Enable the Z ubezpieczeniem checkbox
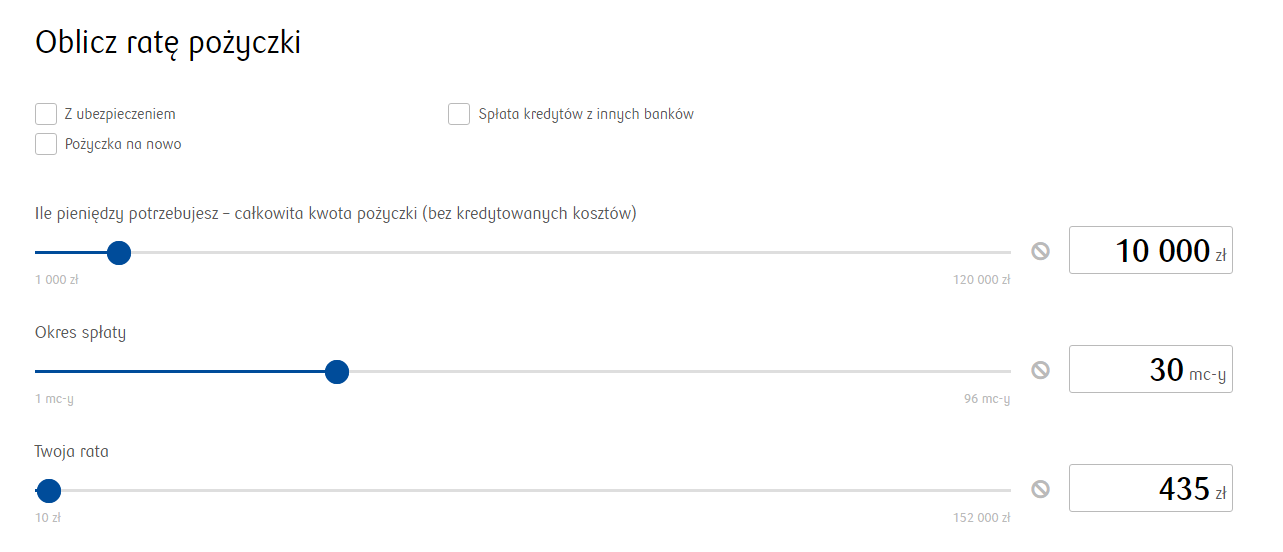This screenshot has width=1283, height=552. coord(46,114)
